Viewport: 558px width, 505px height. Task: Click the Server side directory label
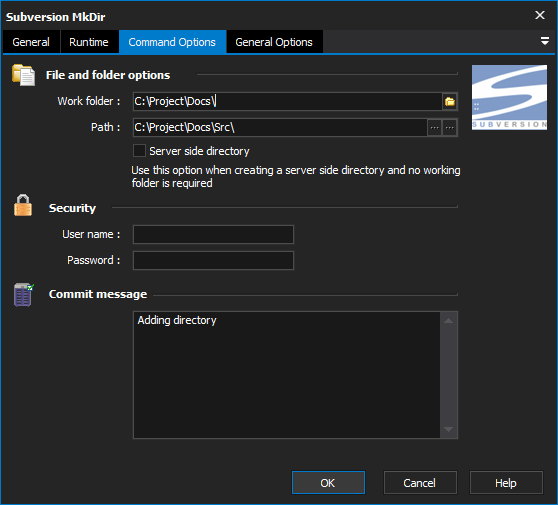pos(199,151)
